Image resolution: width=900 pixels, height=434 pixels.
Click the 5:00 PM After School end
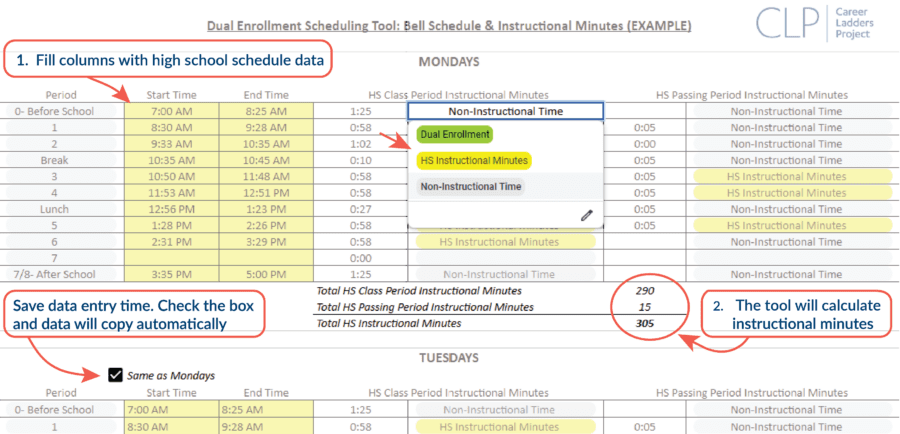tap(266, 274)
